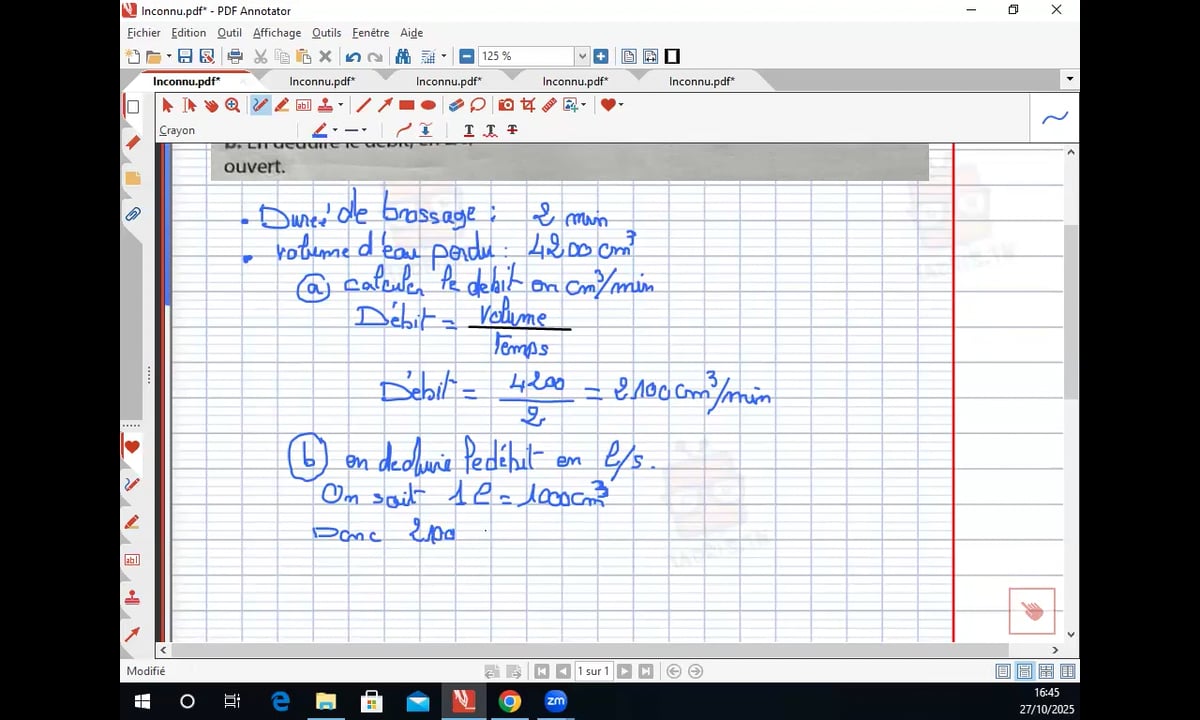Viewport: 1200px width, 720px height.
Task: Print the document with the printer icon
Action: (x=235, y=56)
